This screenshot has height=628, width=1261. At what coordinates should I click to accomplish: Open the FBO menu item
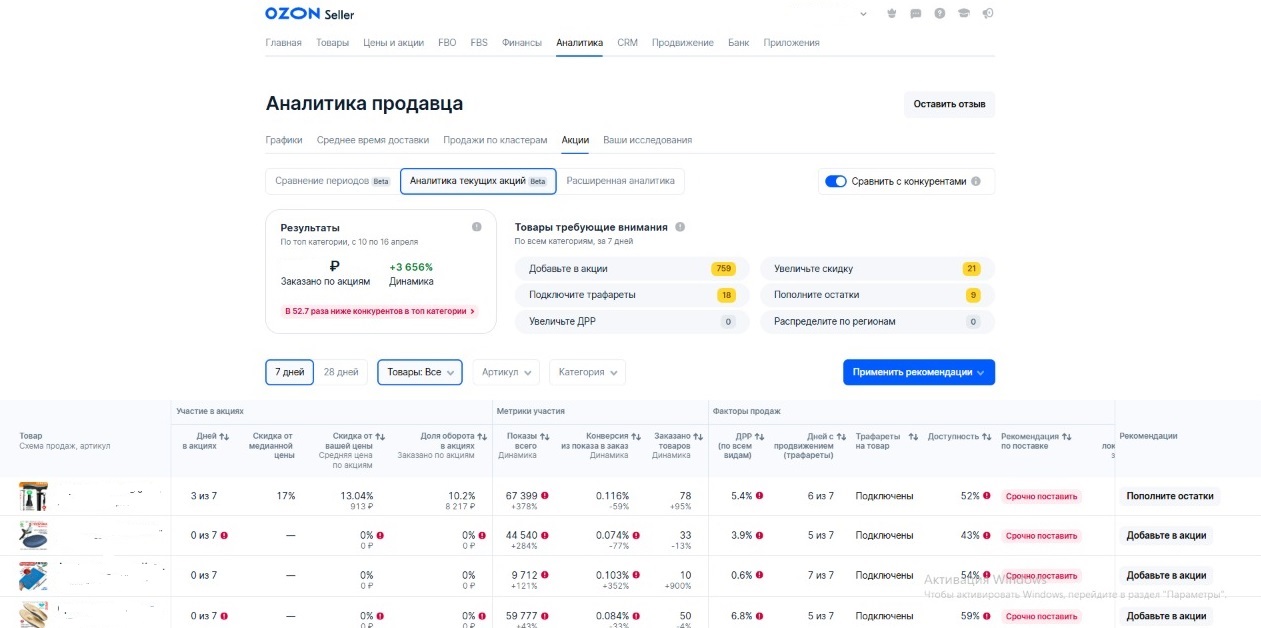point(447,43)
